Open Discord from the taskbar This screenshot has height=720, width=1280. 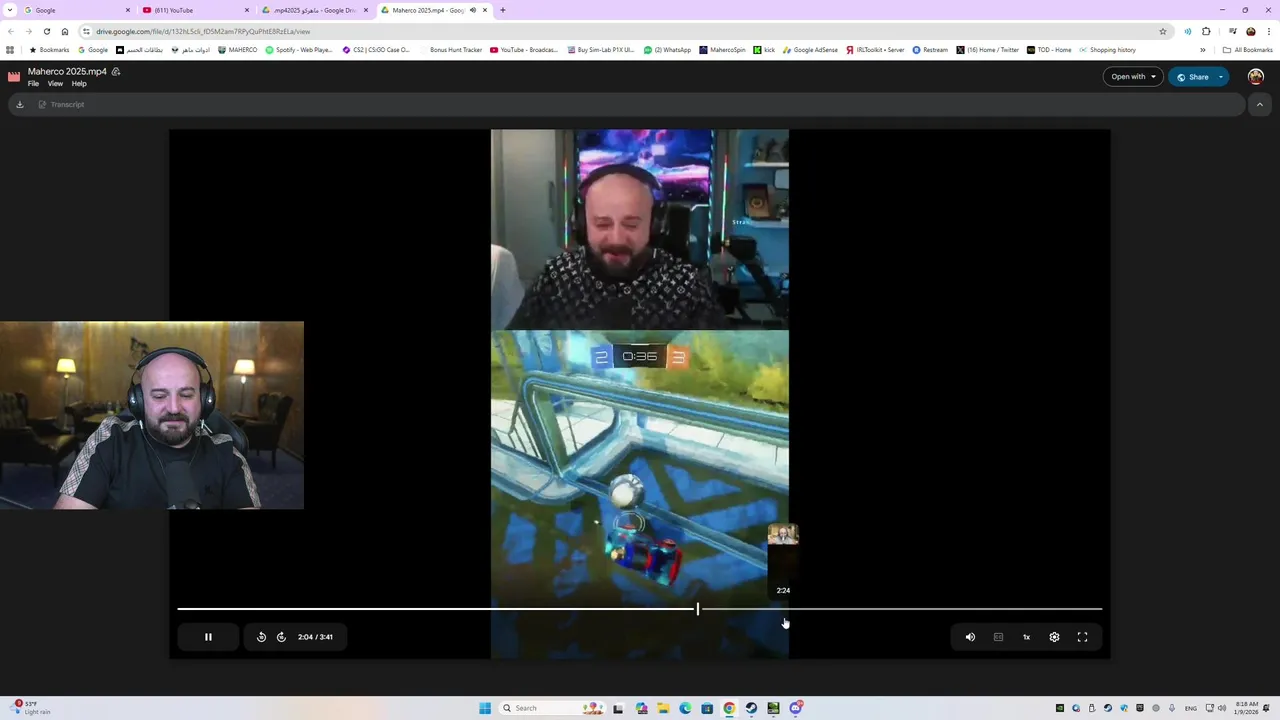[x=795, y=708]
